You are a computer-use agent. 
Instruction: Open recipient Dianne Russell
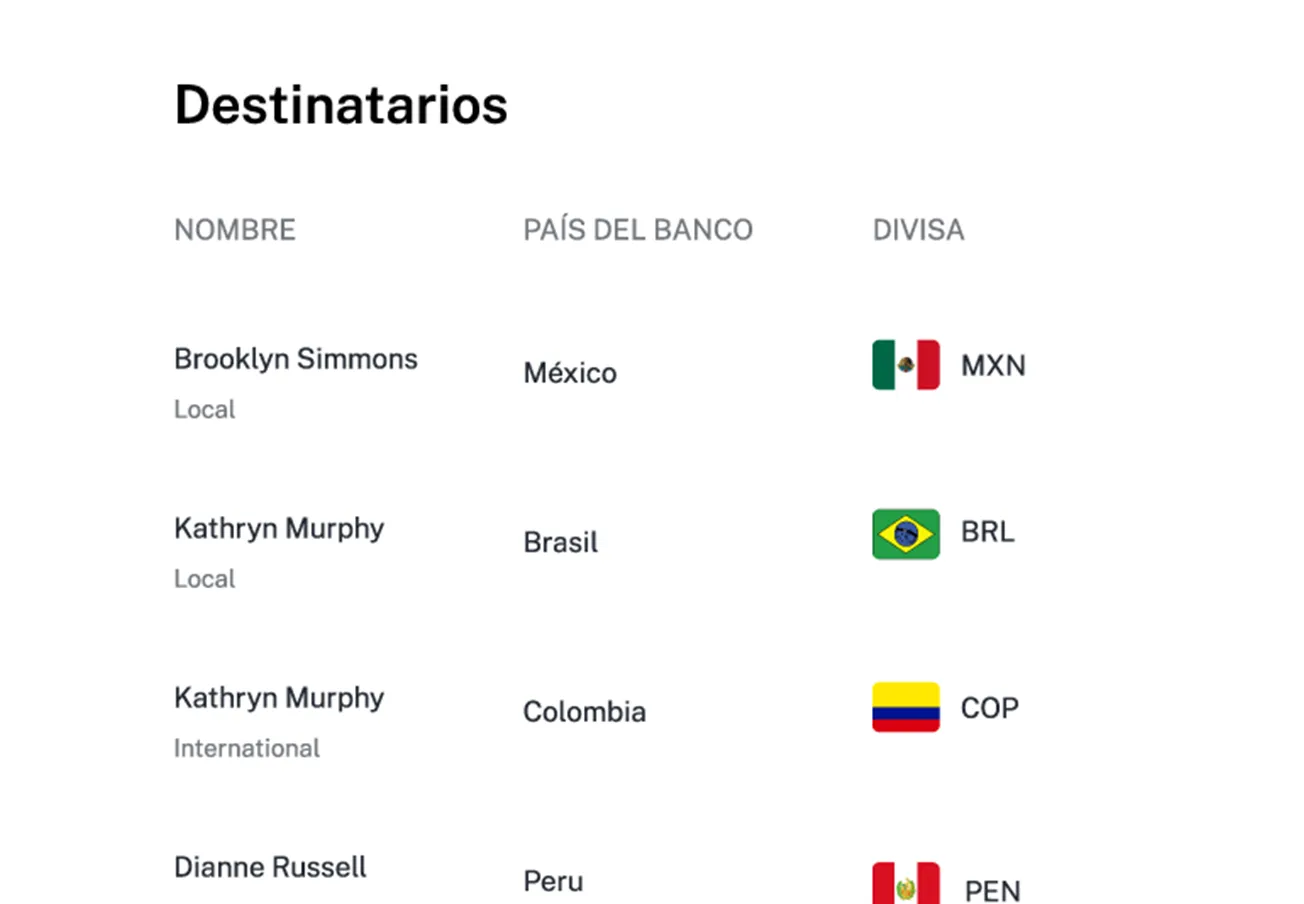(270, 867)
